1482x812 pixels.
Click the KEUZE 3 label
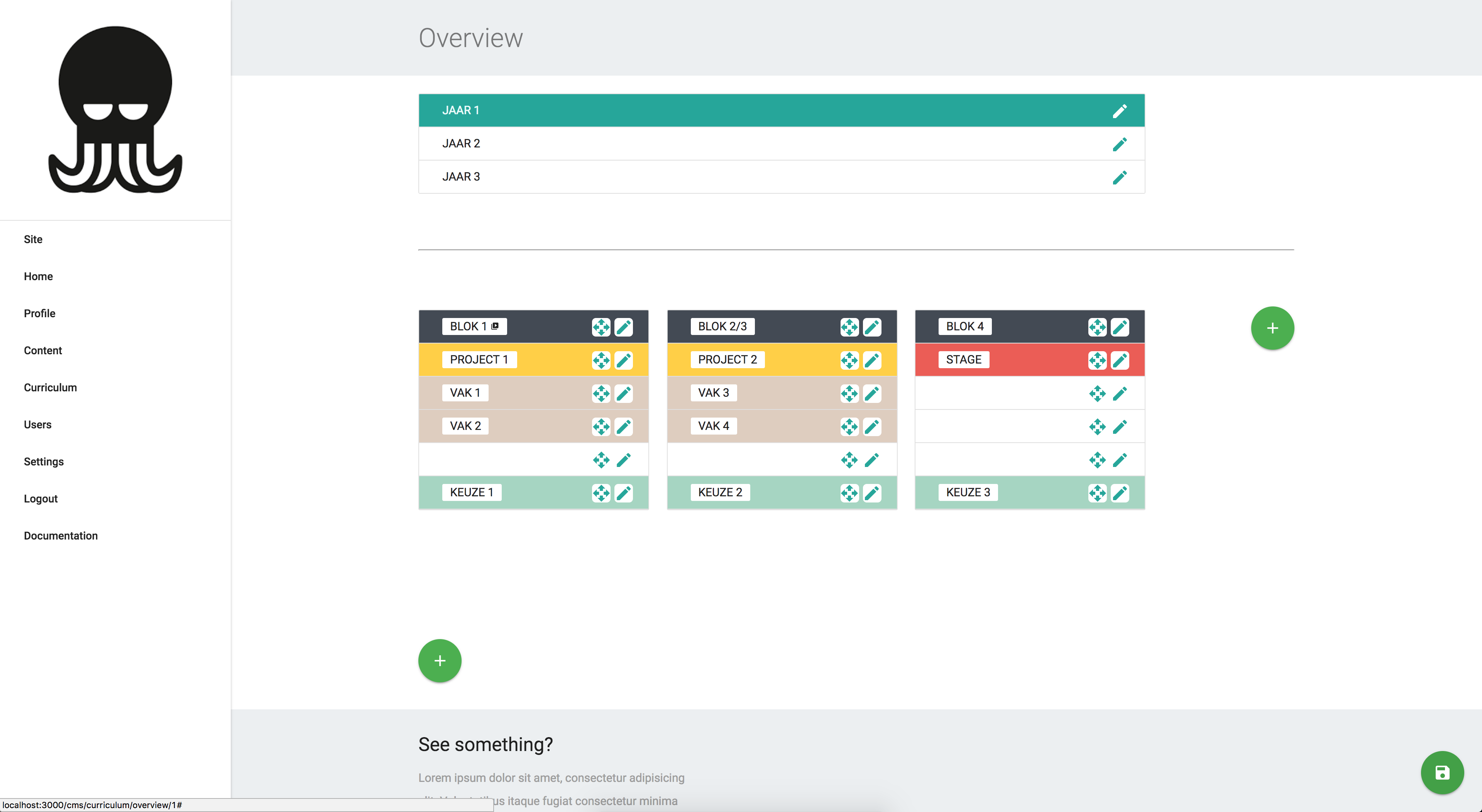click(968, 492)
